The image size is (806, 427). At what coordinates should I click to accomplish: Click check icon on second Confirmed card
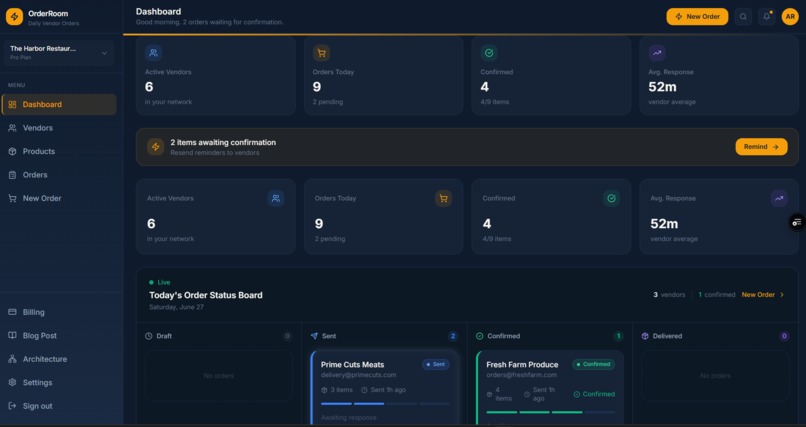(x=611, y=198)
